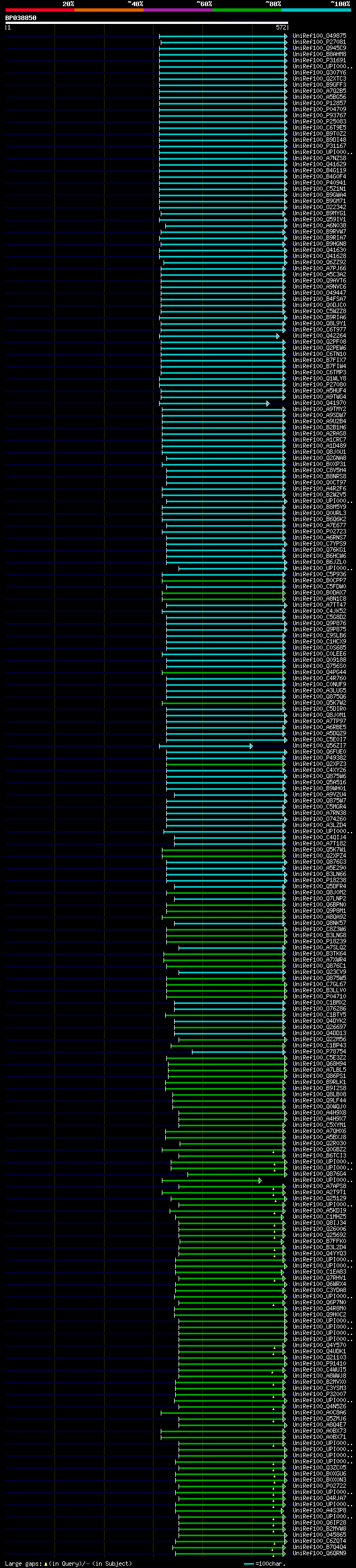Select the label UniRef100_Q5K7W1
This screenshot has height=1568, width=356.
click(x=319, y=850)
